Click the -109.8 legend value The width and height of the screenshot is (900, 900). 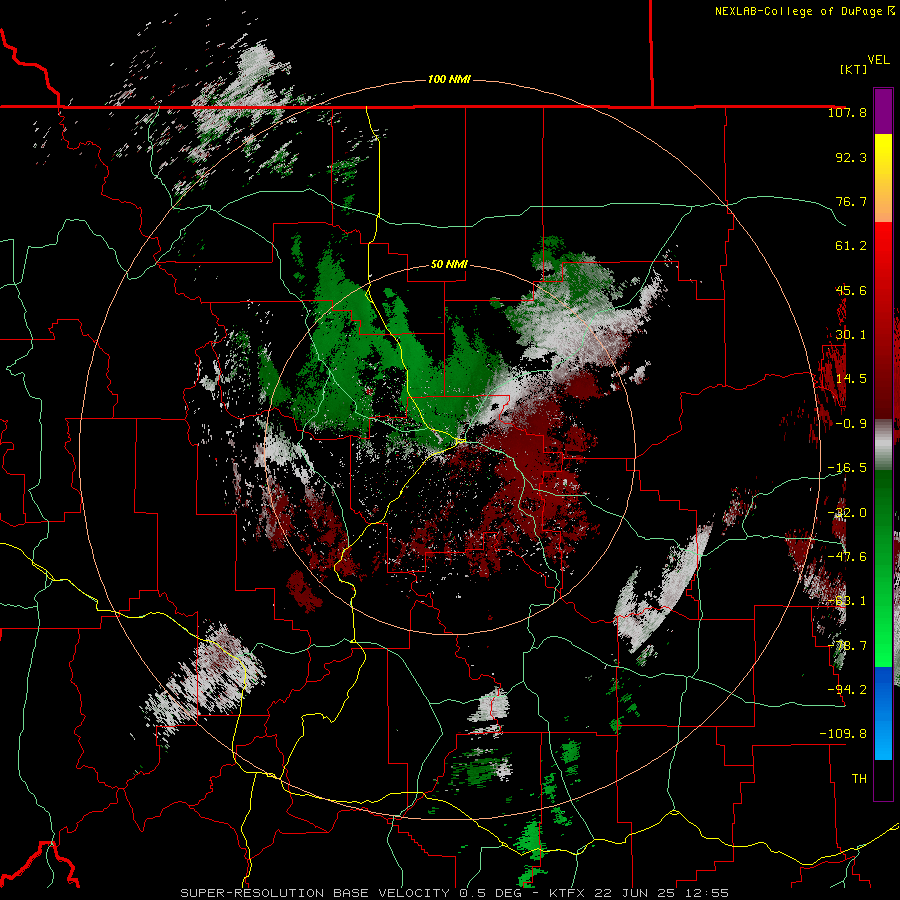click(x=843, y=734)
